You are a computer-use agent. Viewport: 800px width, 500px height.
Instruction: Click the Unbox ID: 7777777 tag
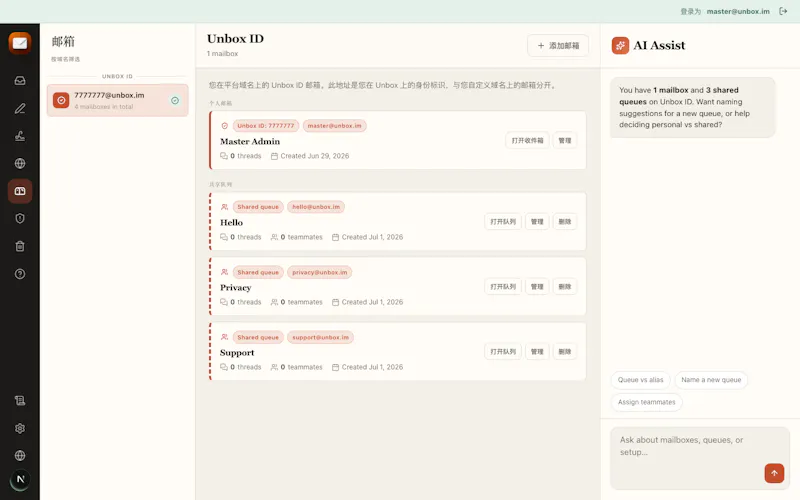266,126
